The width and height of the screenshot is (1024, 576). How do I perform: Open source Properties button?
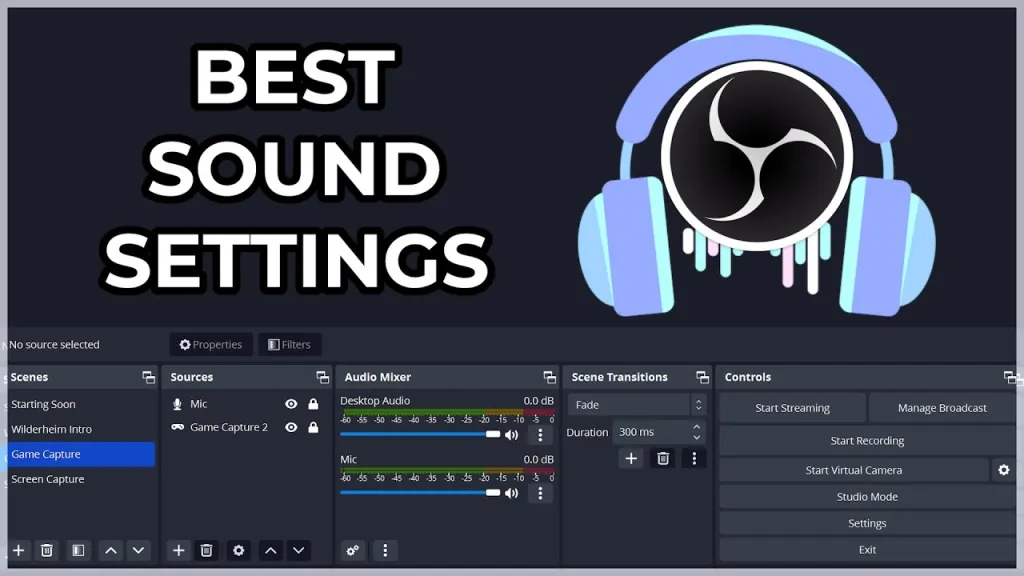(211, 344)
